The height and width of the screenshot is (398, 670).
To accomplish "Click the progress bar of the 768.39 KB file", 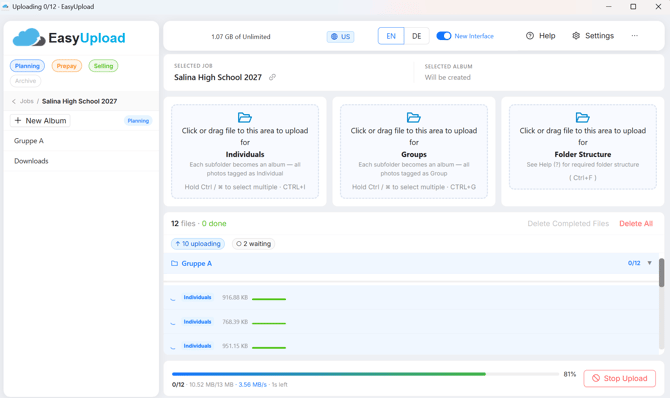I will (x=269, y=324).
